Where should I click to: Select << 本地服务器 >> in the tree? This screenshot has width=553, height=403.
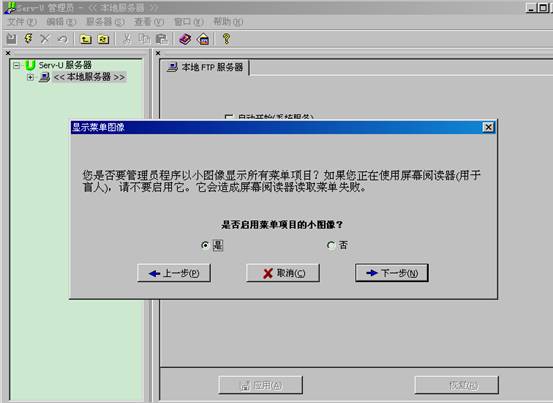point(89,77)
